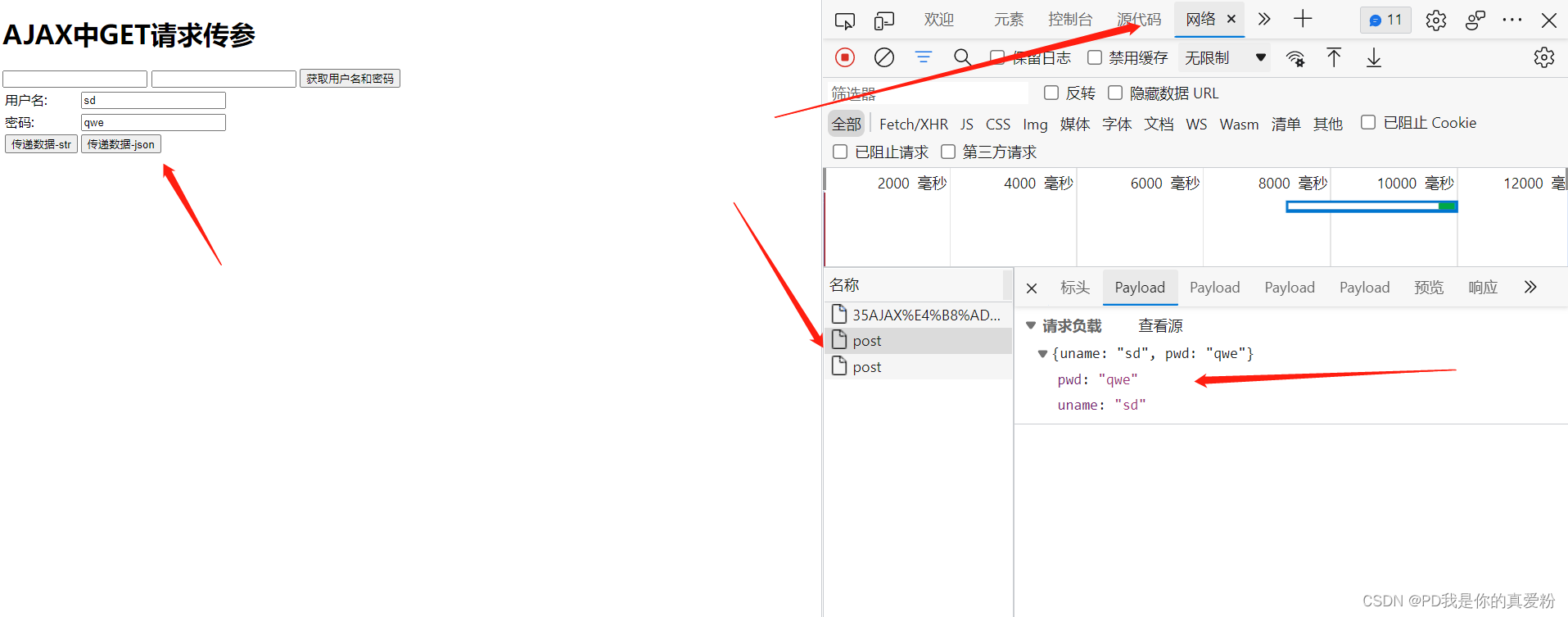Open the 响应 details tab

click(x=1483, y=287)
